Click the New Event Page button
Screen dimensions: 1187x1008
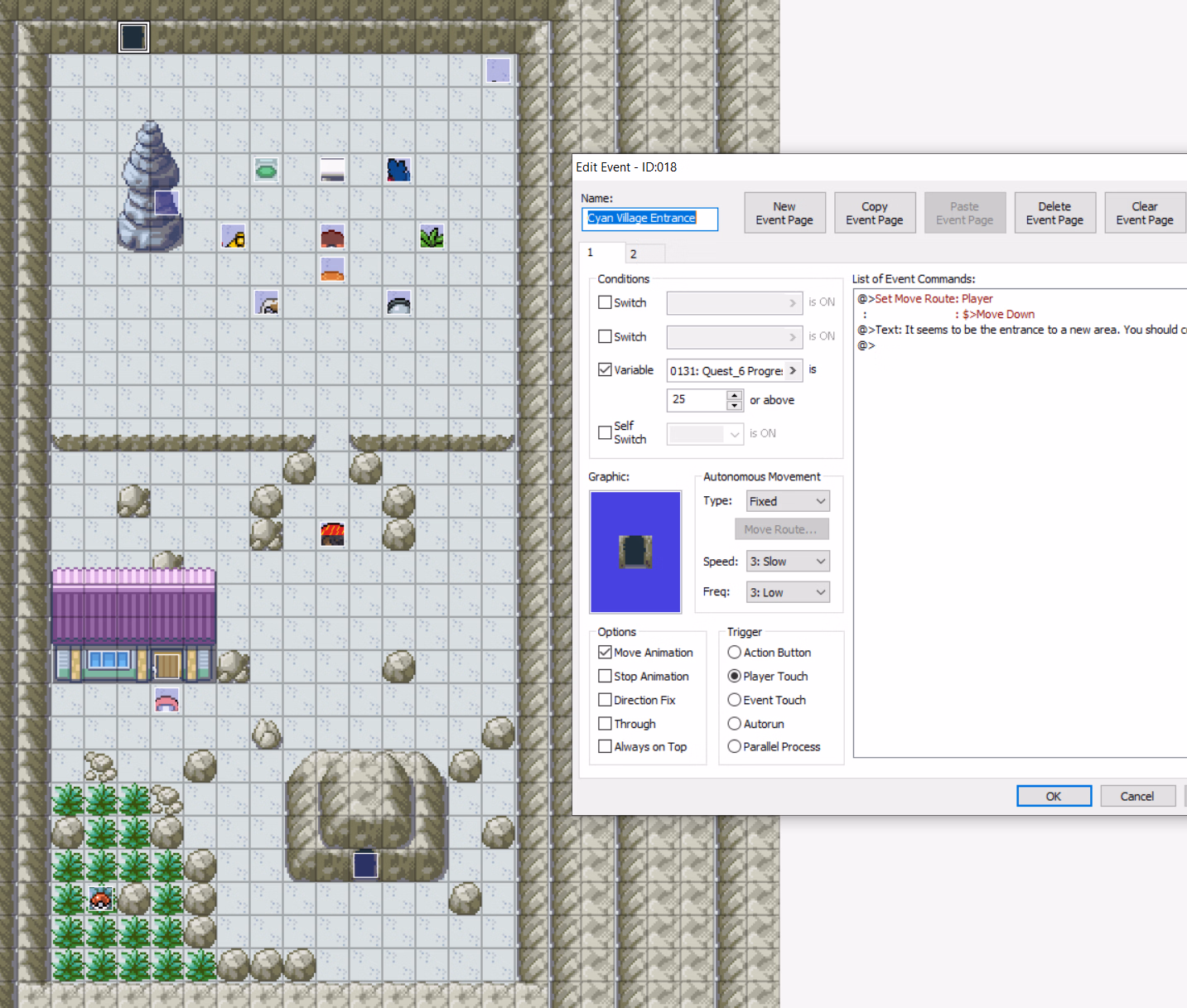[784, 213]
